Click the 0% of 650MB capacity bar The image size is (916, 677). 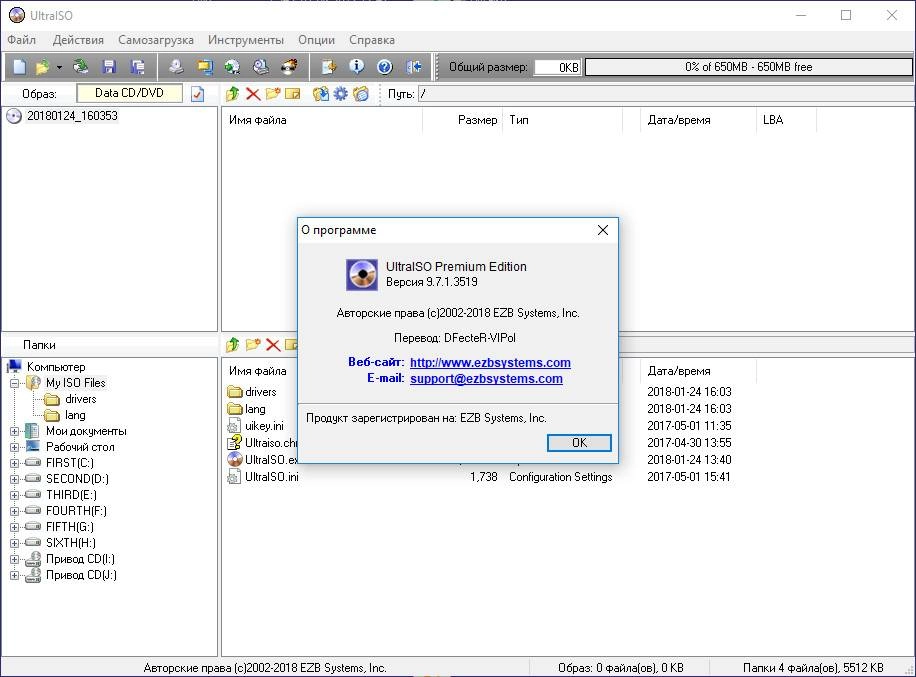coord(748,67)
